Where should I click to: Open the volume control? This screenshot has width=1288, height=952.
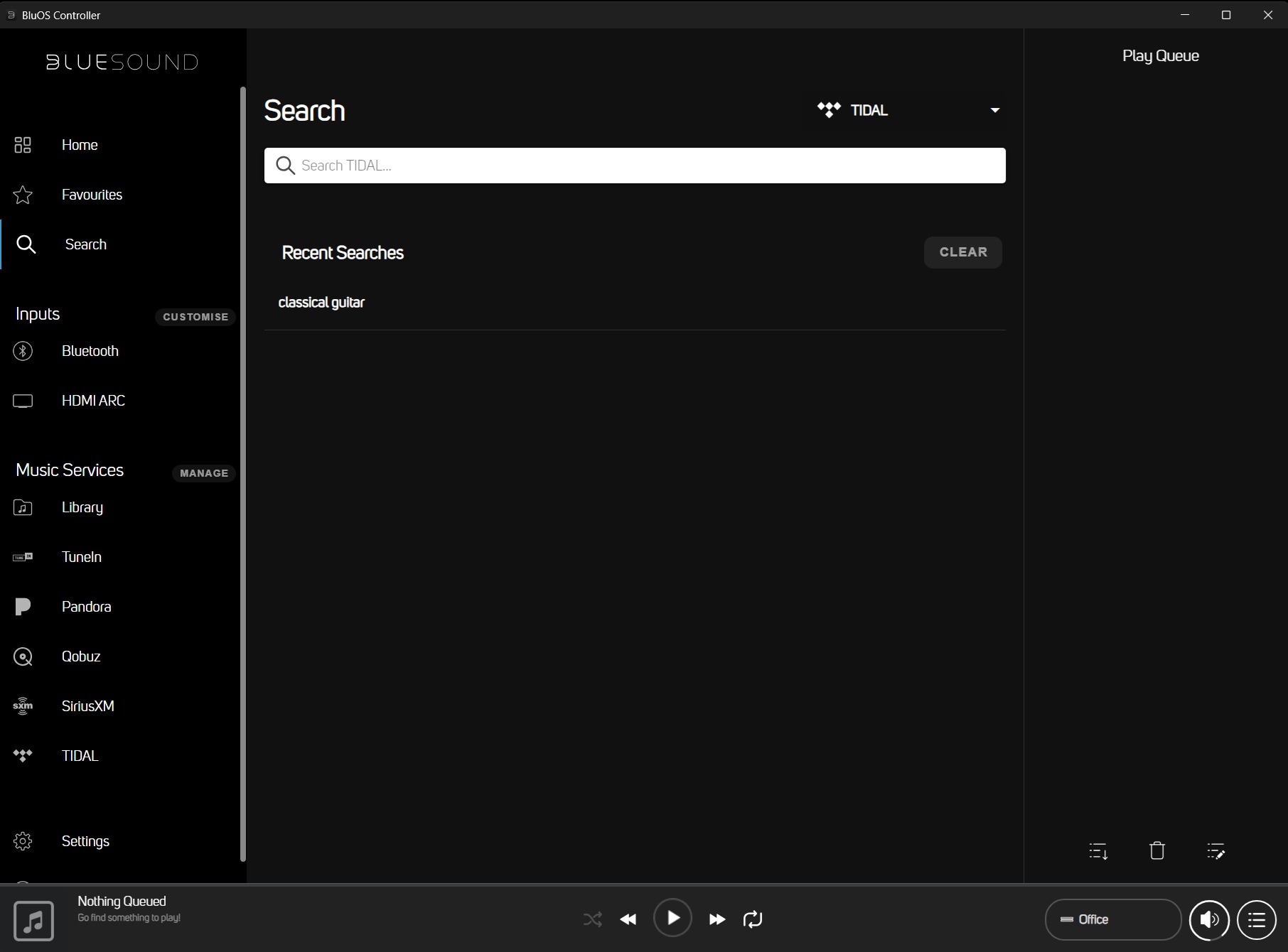(1208, 920)
